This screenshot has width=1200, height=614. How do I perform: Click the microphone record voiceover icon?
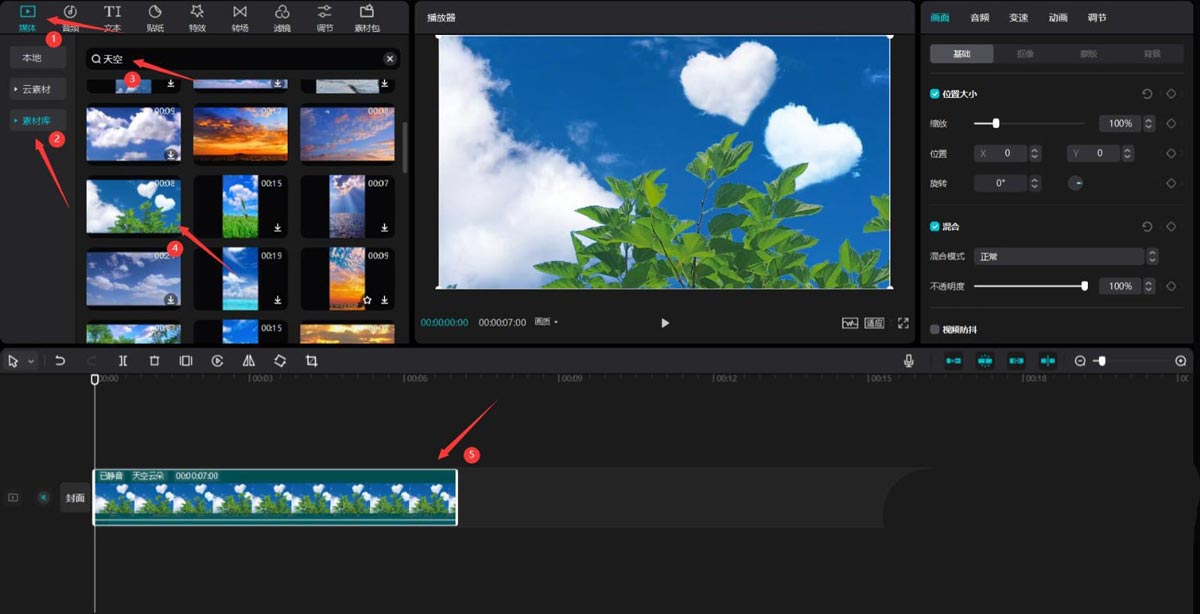(x=908, y=361)
